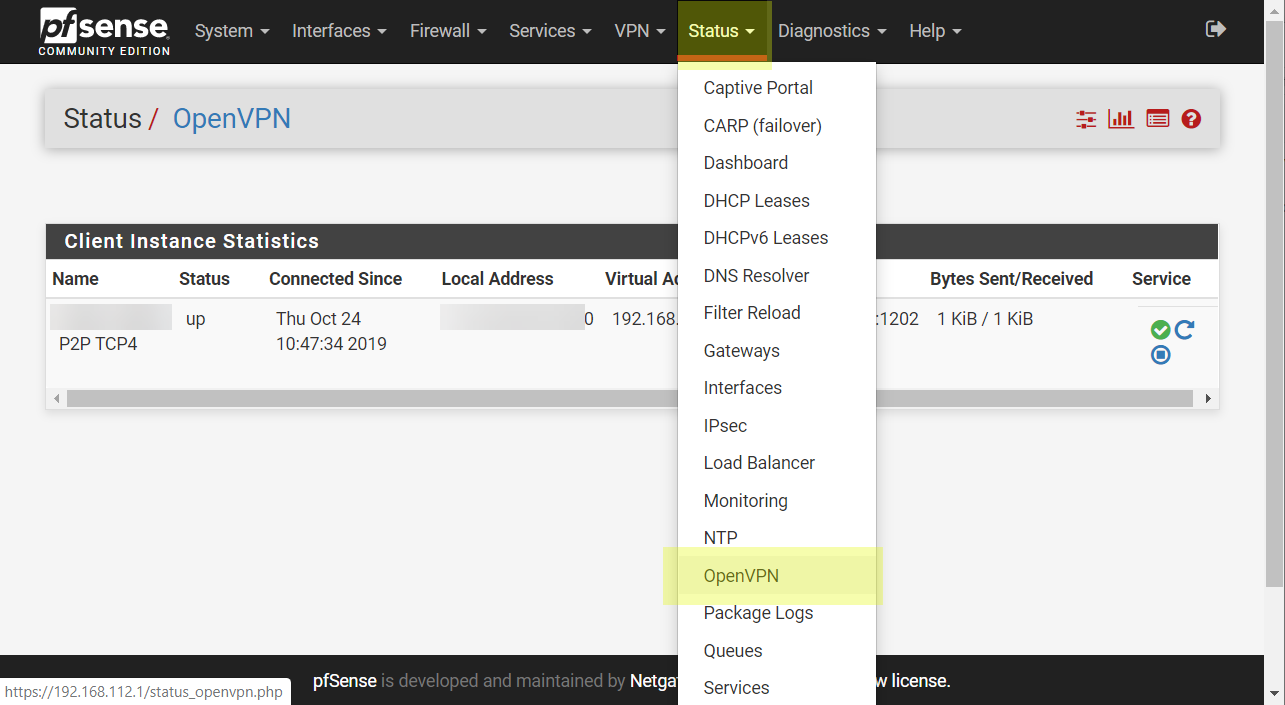Click the 'P2P TCP4' text
The image size is (1285, 705).
click(98, 344)
